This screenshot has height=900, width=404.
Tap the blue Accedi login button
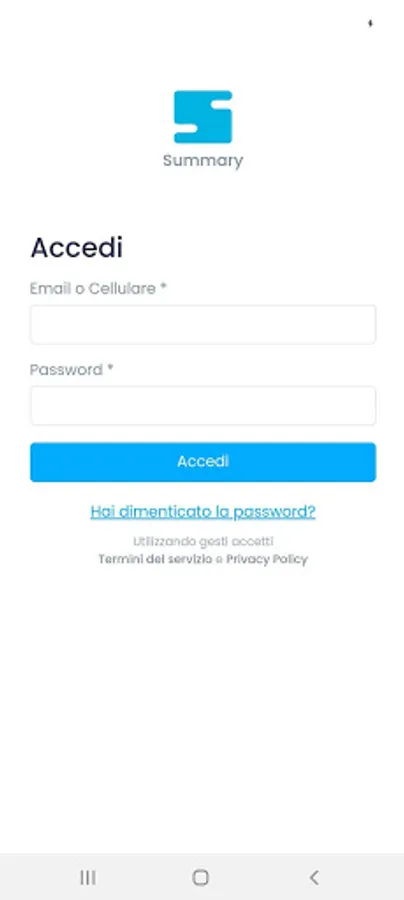pos(203,461)
